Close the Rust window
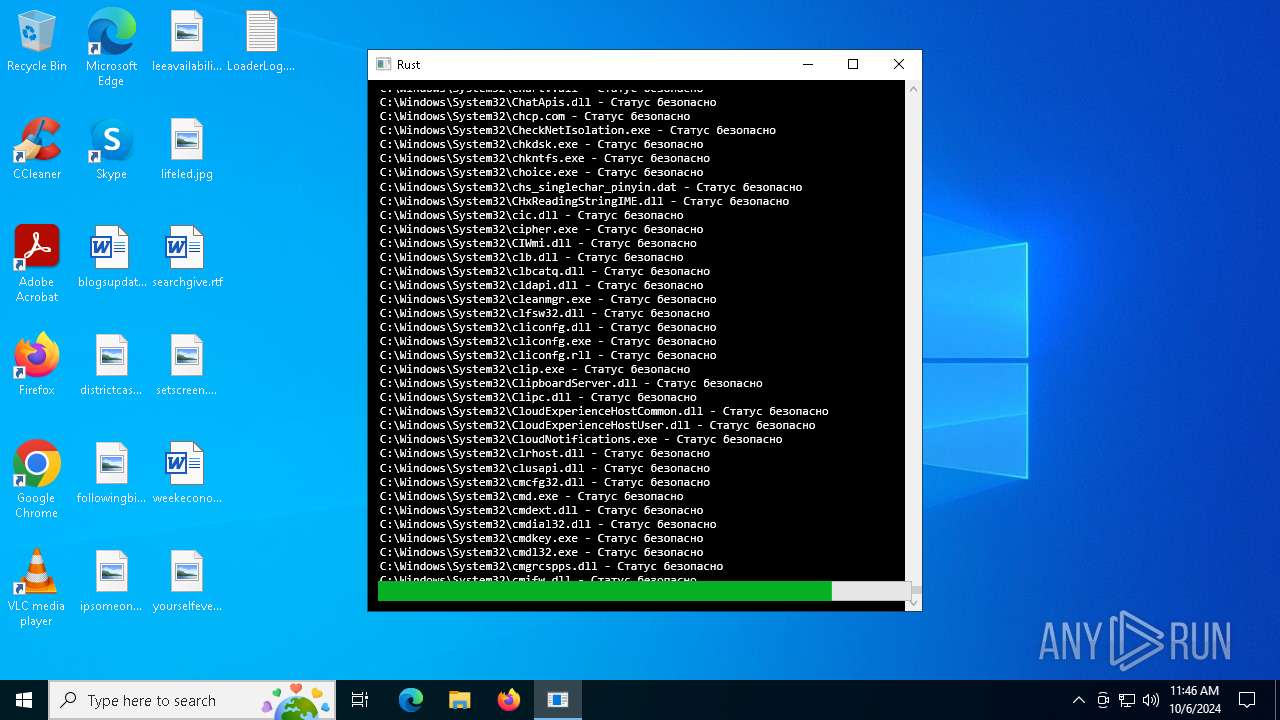1280x720 pixels. click(899, 64)
